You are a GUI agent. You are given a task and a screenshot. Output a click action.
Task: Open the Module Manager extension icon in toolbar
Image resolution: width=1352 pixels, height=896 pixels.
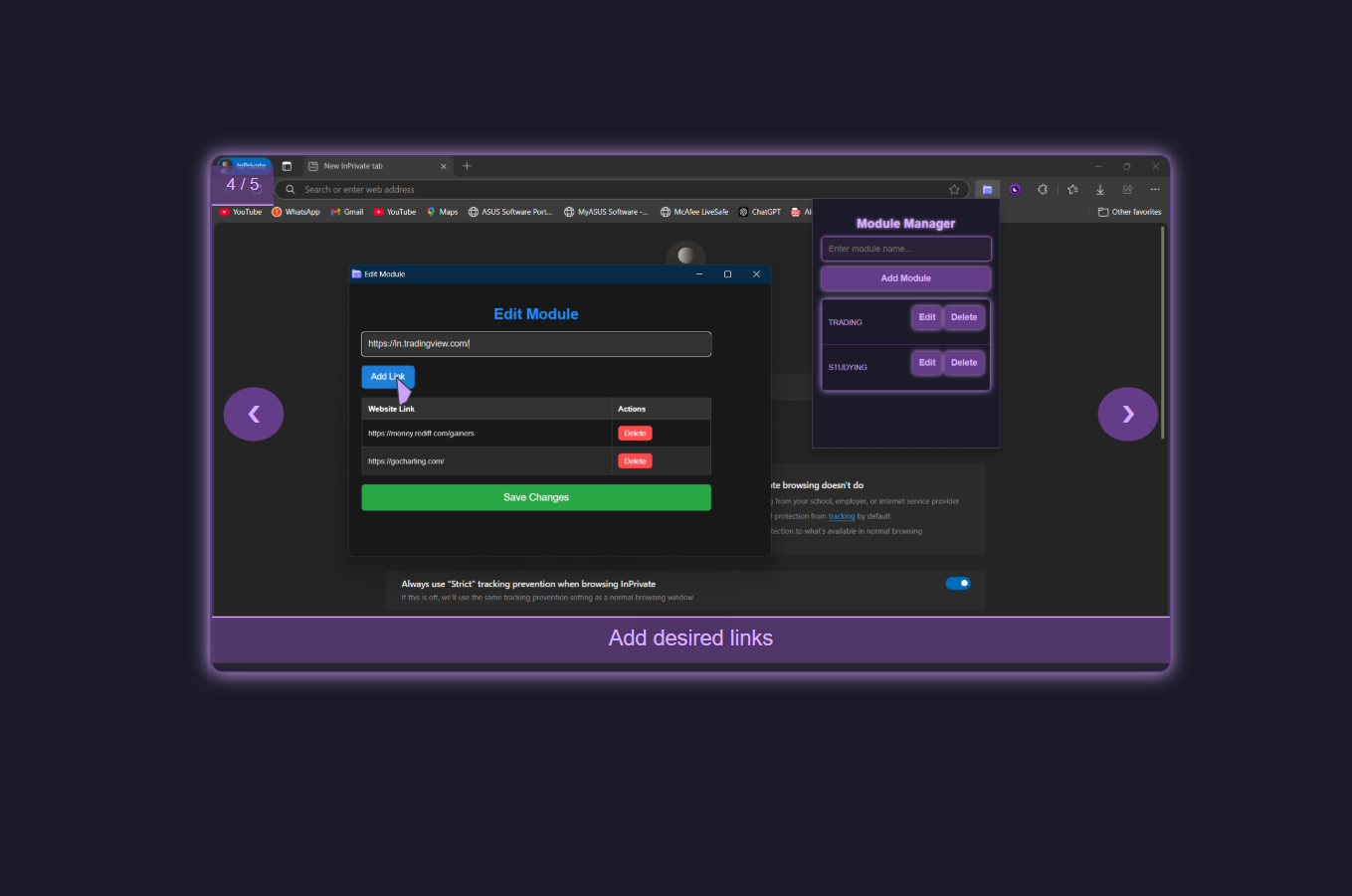(x=987, y=189)
